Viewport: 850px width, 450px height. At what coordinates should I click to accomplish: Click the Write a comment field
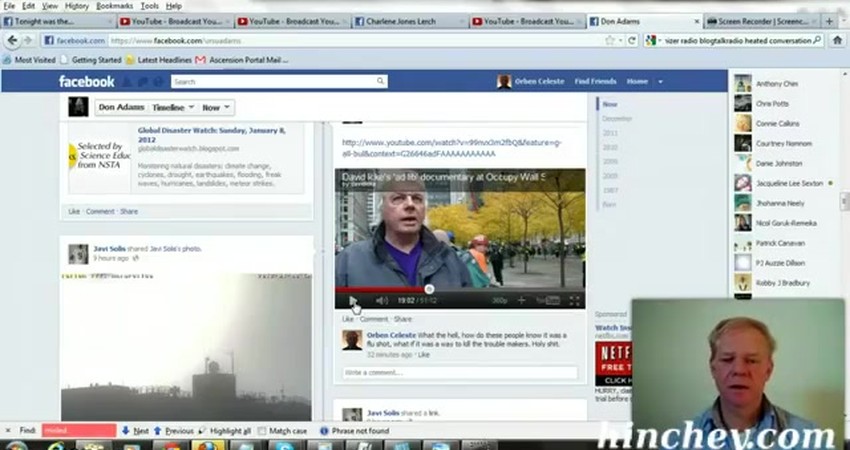459,372
